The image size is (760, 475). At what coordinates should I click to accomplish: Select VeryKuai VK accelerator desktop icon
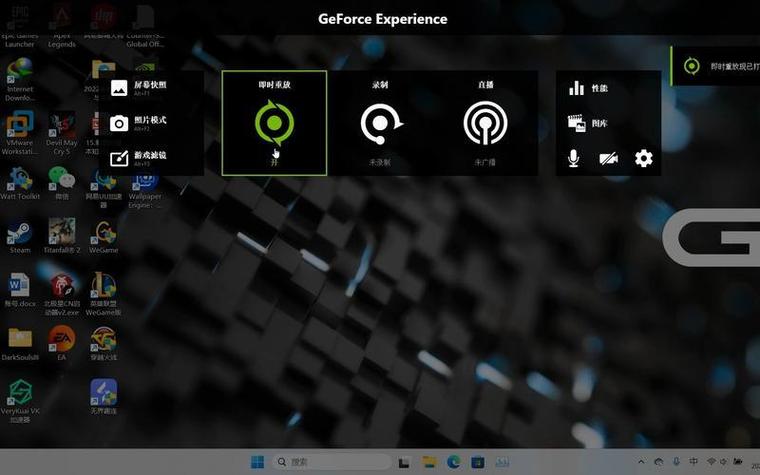(20, 401)
